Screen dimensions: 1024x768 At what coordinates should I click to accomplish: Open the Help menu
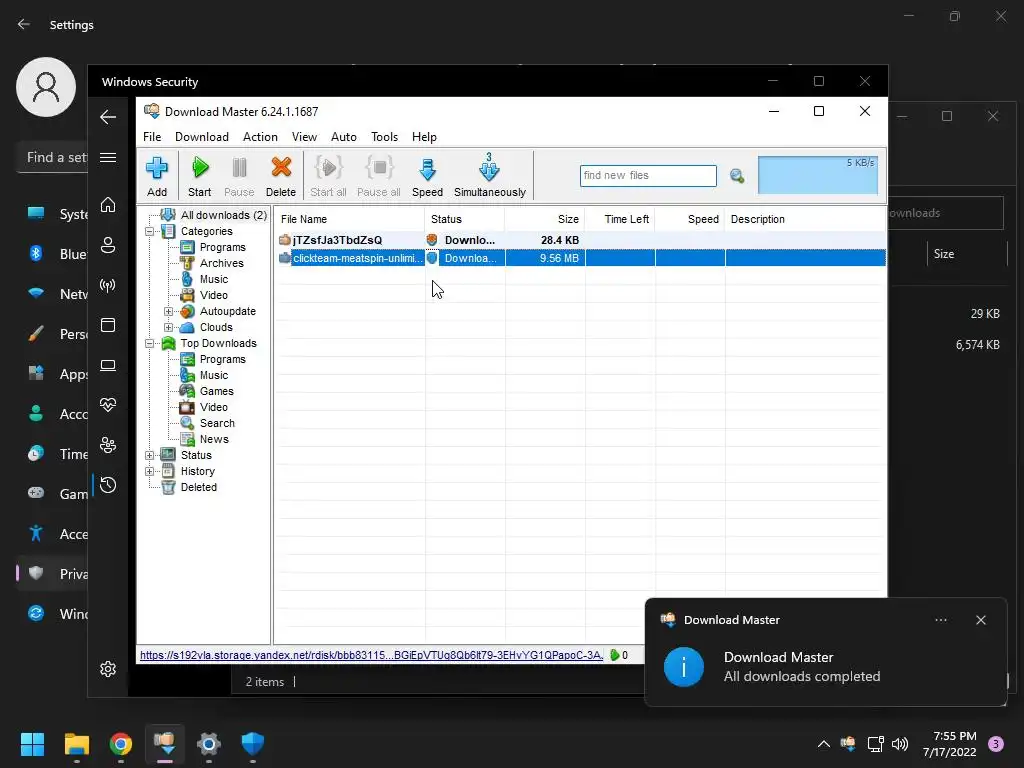point(424,136)
